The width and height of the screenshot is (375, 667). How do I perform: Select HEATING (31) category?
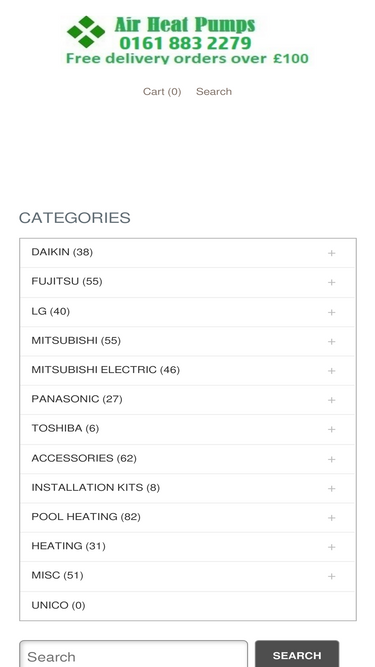pos(68,546)
